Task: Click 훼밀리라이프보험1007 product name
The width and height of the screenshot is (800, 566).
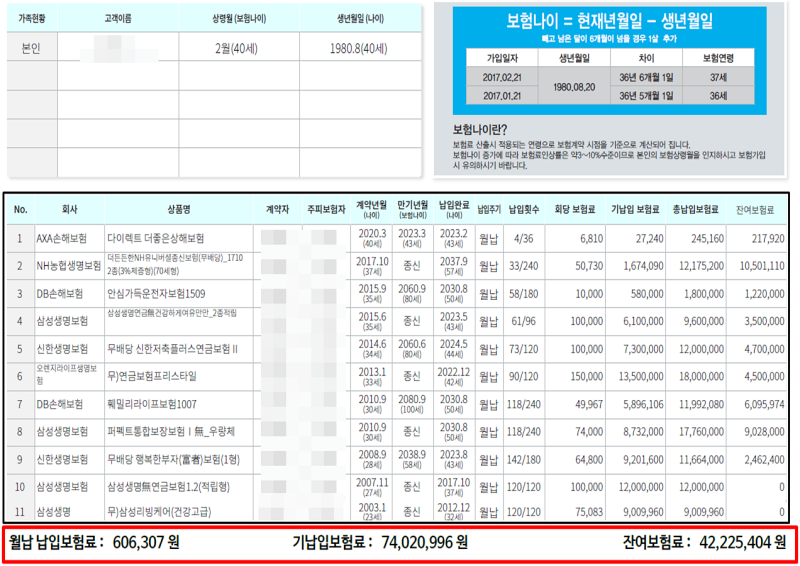Action: [152, 404]
